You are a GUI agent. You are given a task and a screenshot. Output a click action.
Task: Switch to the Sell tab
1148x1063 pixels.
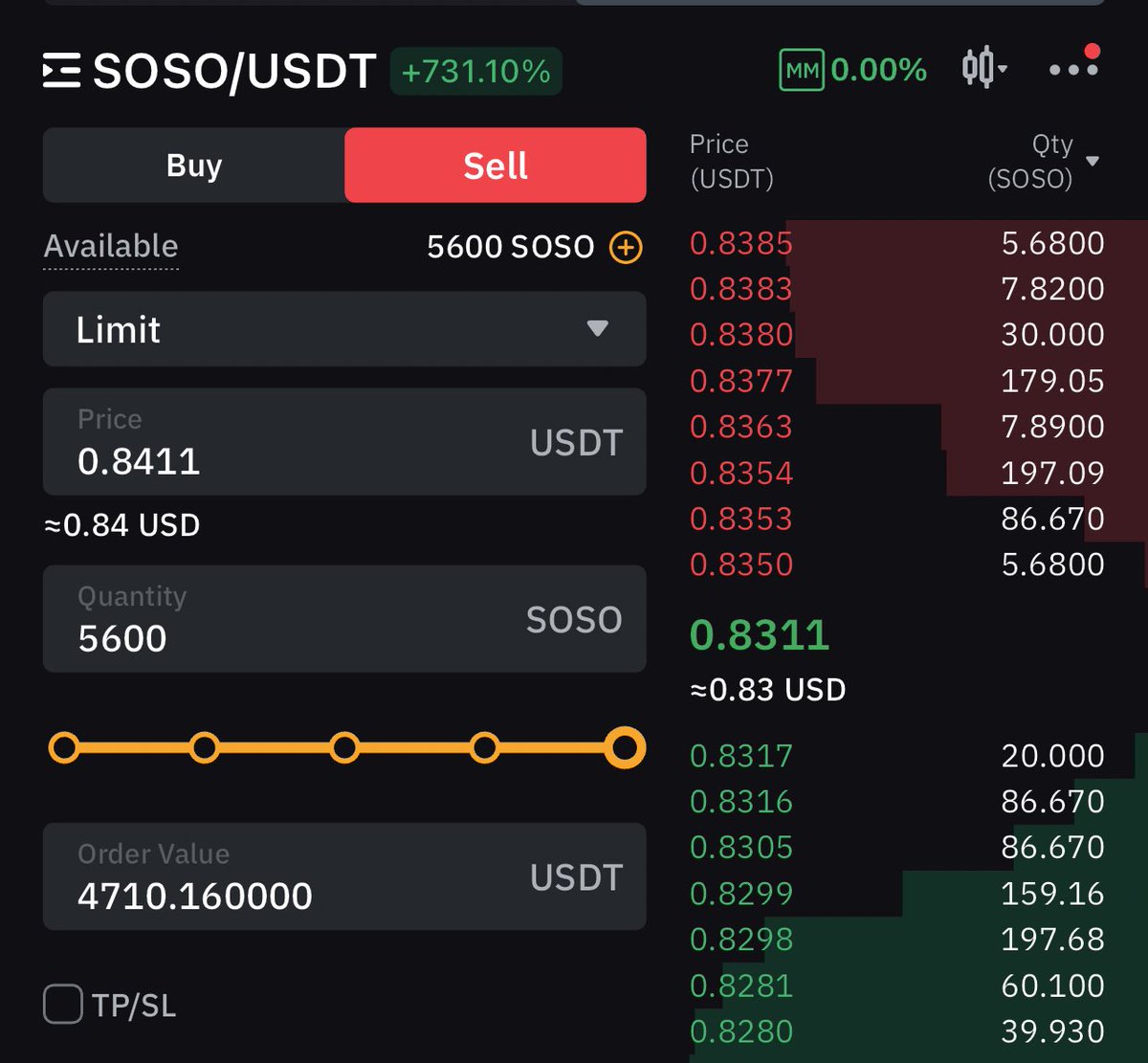(x=496, y=166)
